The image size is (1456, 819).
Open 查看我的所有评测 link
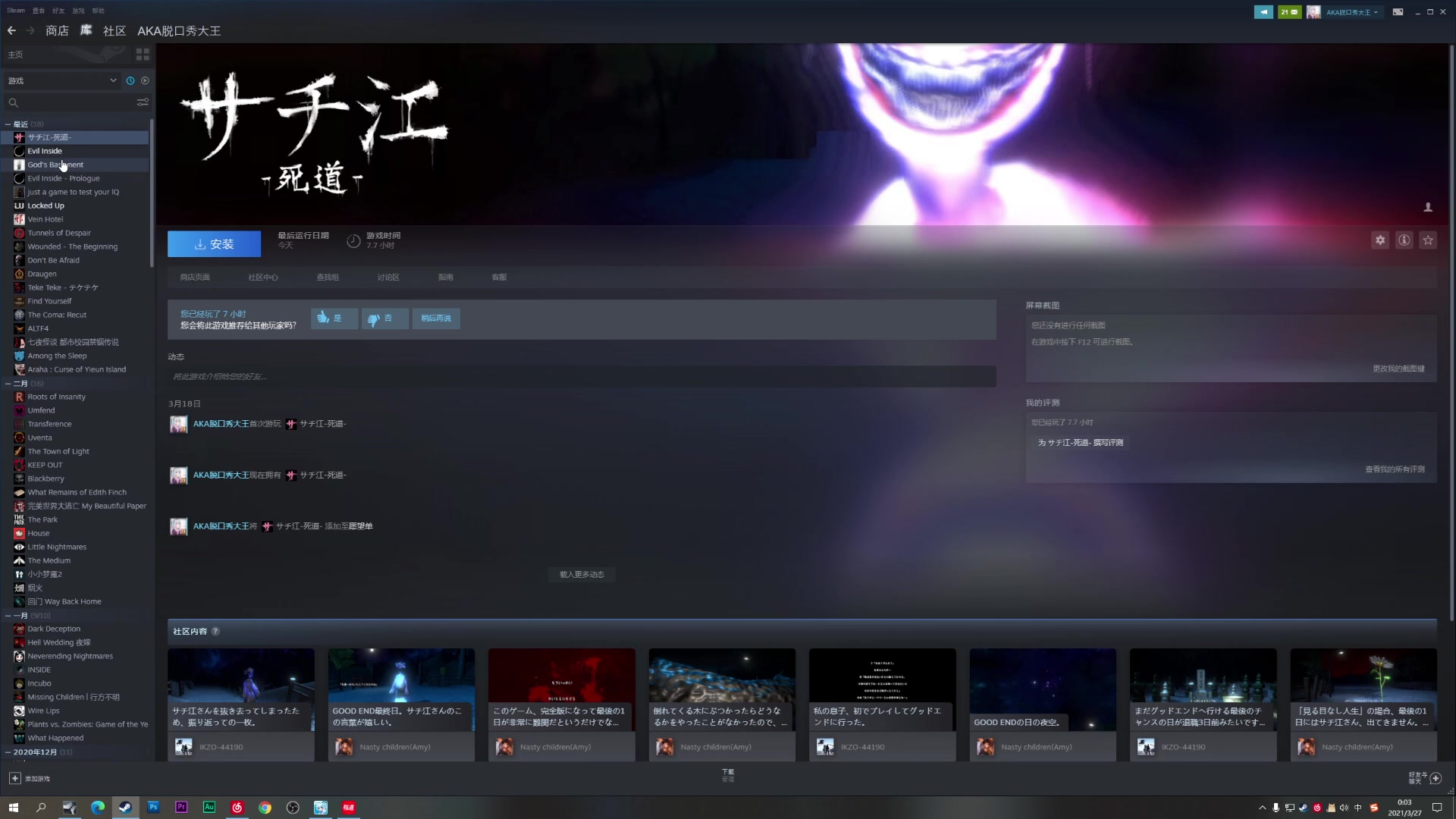point(1395,469)
